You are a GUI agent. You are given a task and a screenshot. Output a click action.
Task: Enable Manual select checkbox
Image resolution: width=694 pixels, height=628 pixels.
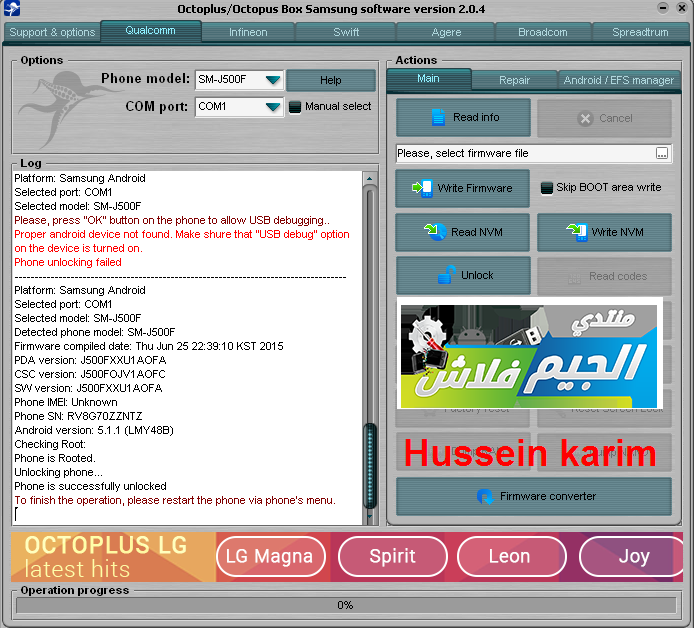[x=295, y=107]
